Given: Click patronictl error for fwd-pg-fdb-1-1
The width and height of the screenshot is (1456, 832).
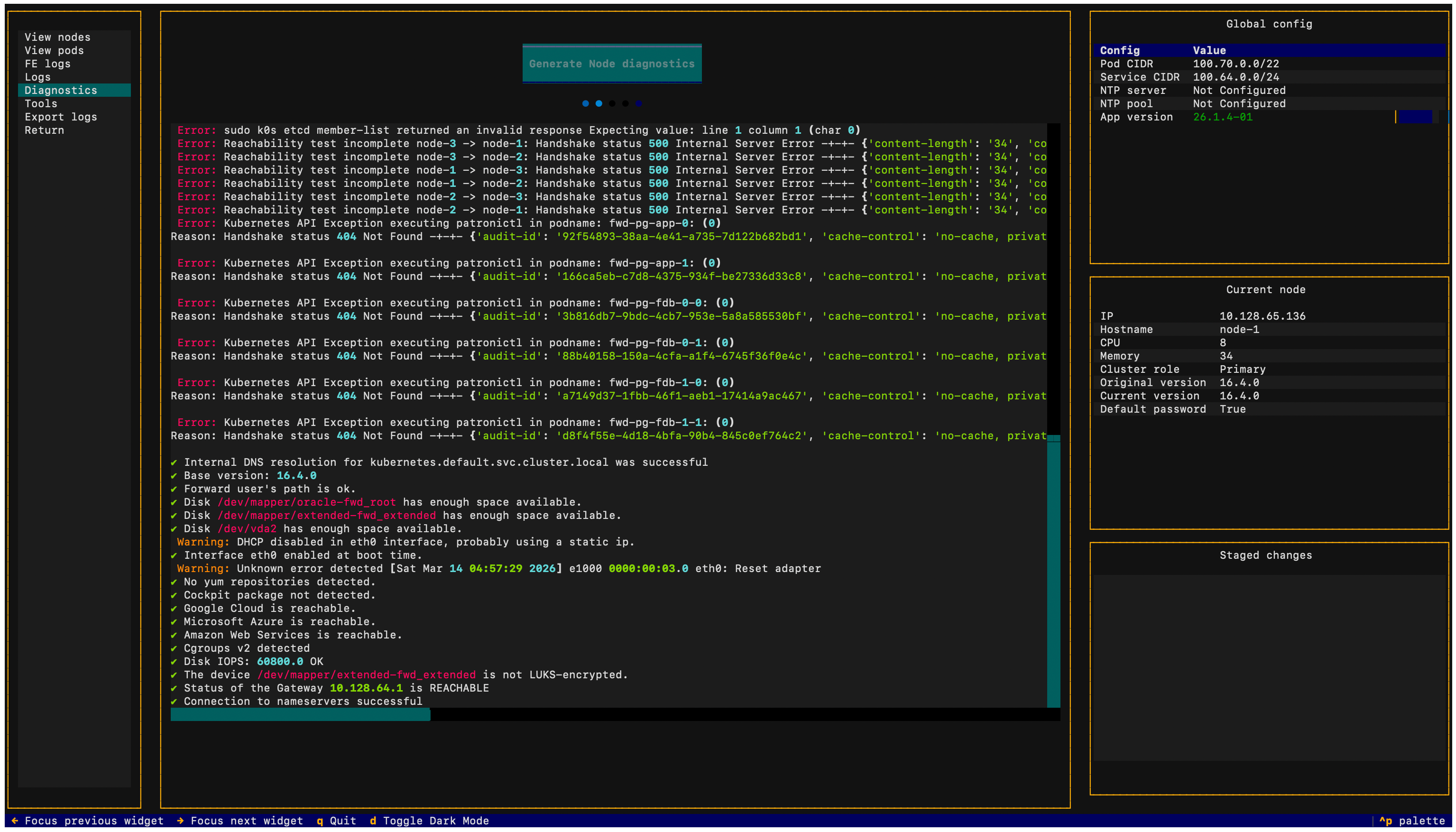Looking at the screenshot, I should (456, 422).
